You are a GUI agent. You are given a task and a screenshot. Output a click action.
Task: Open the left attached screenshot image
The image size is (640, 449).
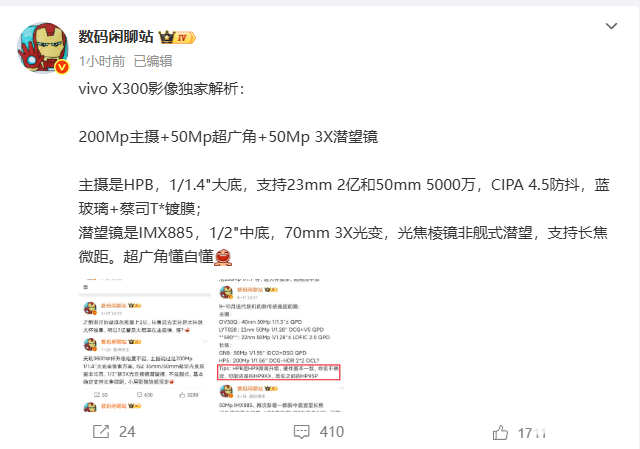coord(145,345)
